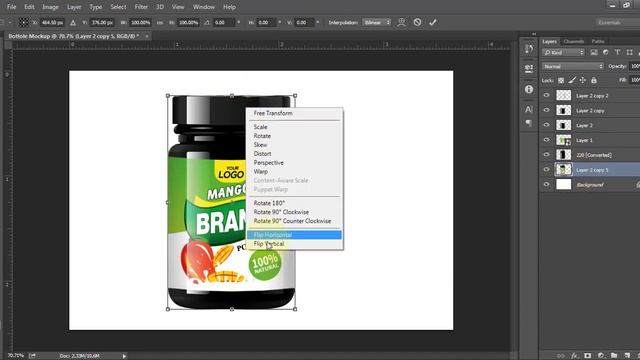This screenshot has height=360, width=640.
Task: Toggle visibility of Layer 2
Action: coord(547,125)
